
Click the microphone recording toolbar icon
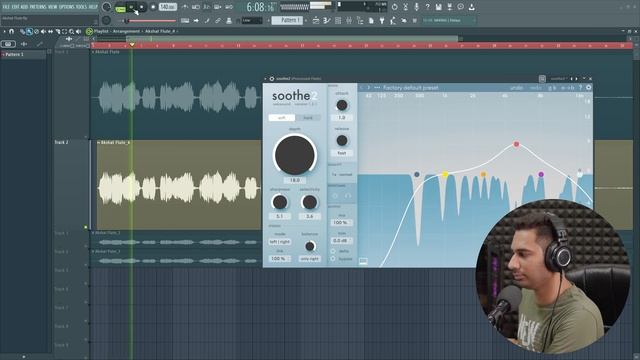(x=416, y=7)
